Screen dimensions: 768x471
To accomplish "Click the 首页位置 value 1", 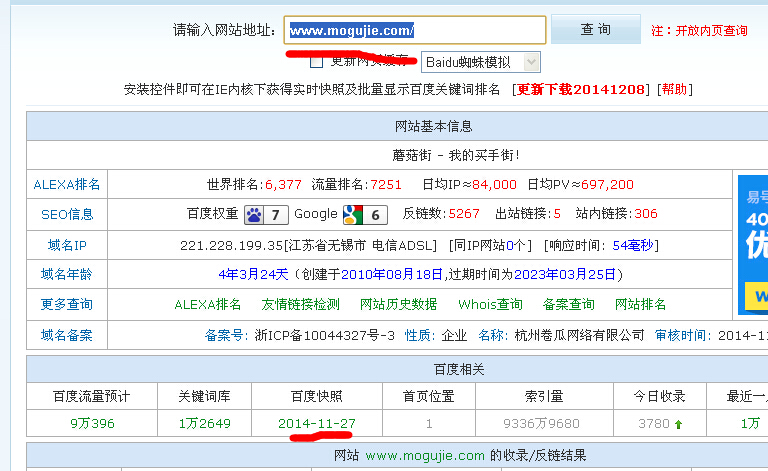I will [x=429, y=424].
